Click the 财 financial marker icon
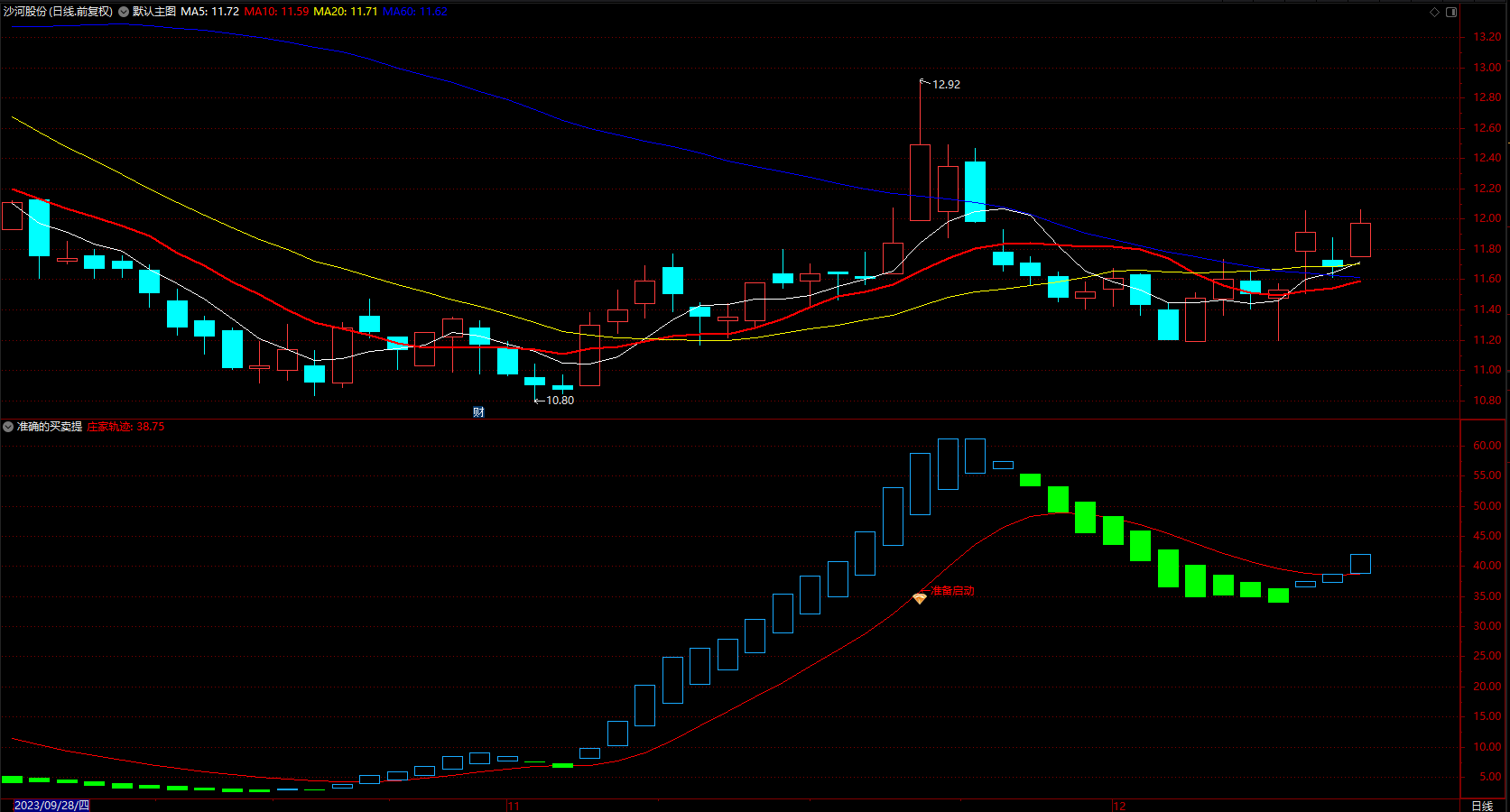Viewport: 1510px width, 812px height. 478,412
